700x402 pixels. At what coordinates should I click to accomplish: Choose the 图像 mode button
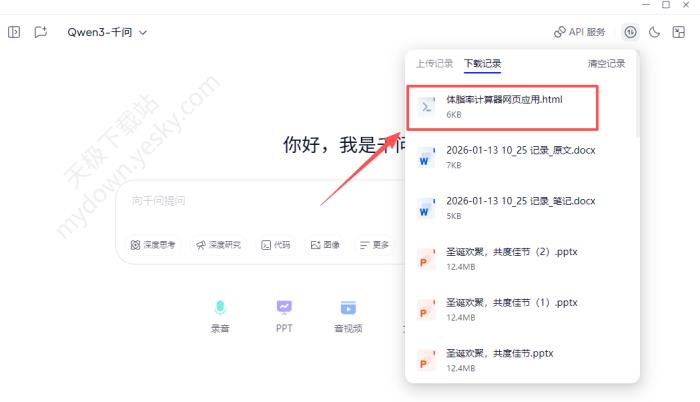pyautogui.click(x=325, y=244)
